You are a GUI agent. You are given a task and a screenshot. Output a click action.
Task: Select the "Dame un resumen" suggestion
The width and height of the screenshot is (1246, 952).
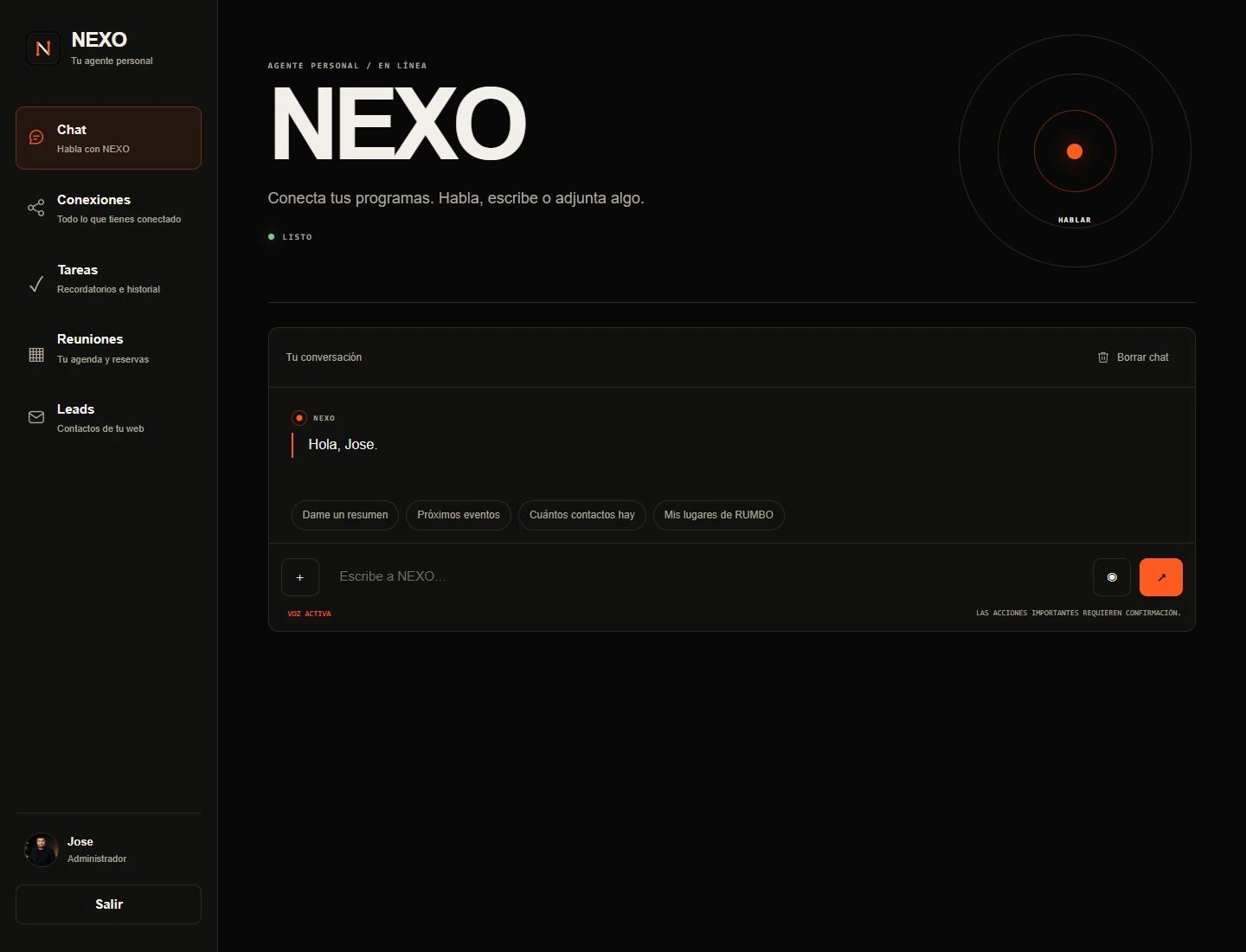coord(345,515)
